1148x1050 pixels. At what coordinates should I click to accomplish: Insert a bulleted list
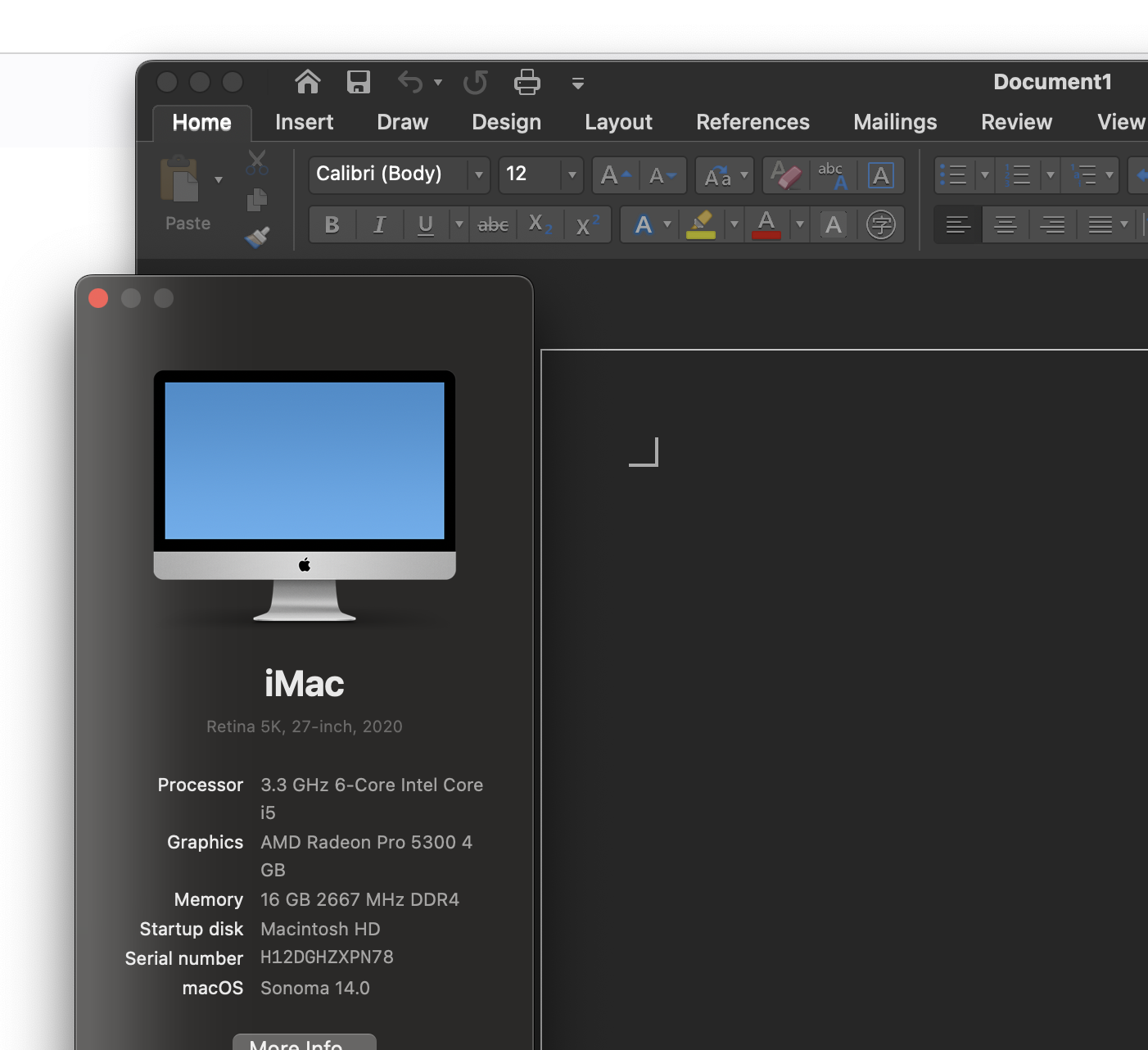(x=954, y=175)
